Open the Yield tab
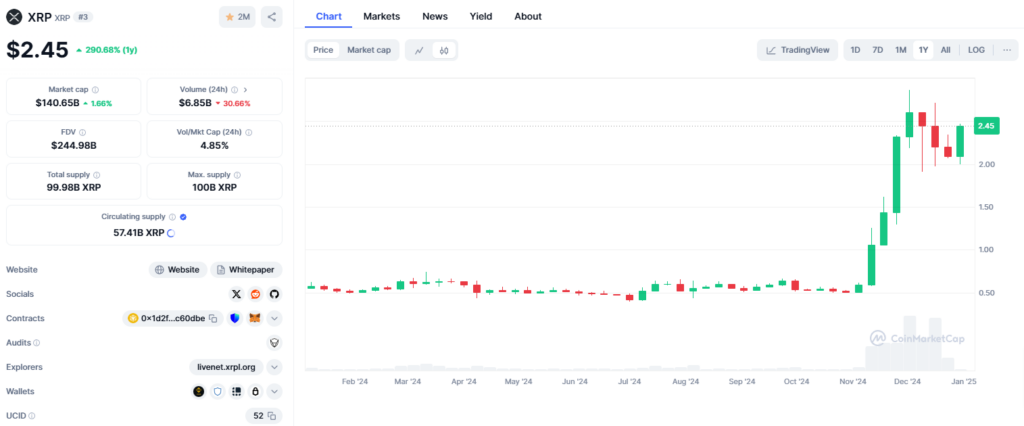This screenshot has height=426, width=1024. (x=481, y=16)
